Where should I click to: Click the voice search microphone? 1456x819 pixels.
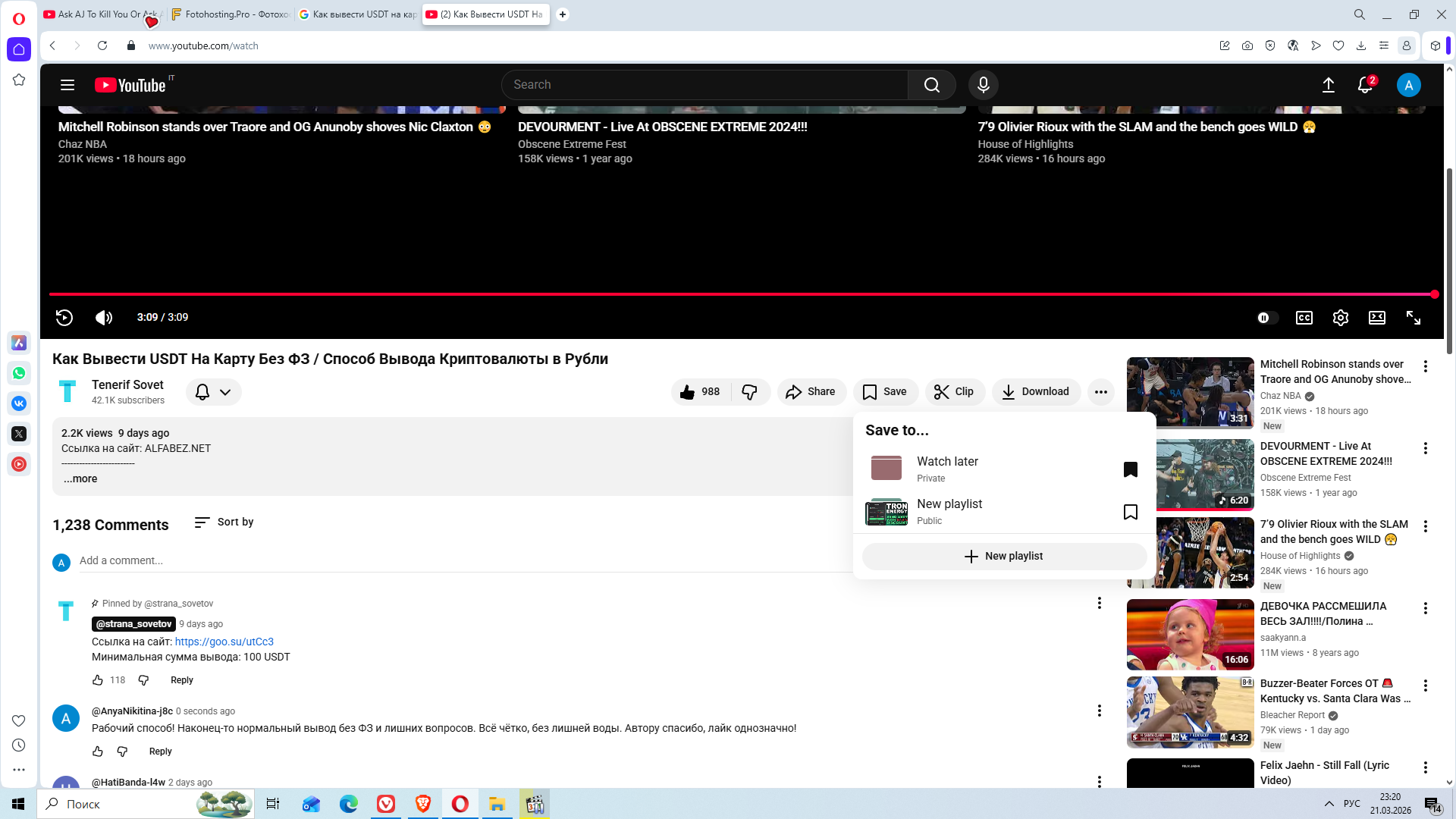[x=983, y=85]
